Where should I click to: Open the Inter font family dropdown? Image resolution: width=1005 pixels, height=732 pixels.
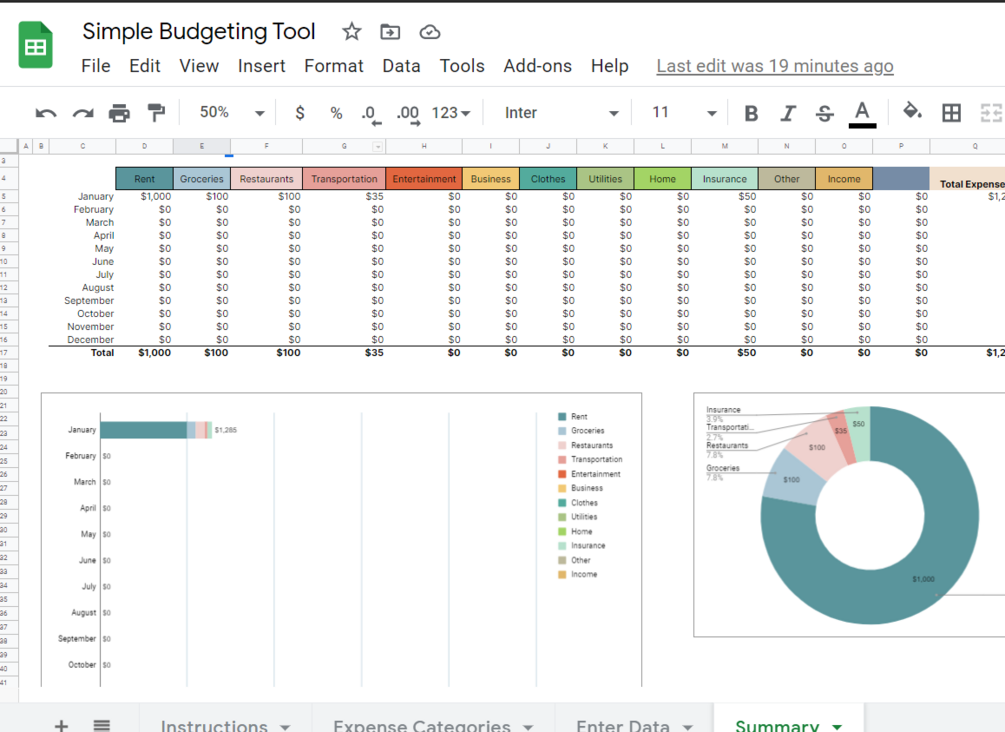[x=561, y=113]
